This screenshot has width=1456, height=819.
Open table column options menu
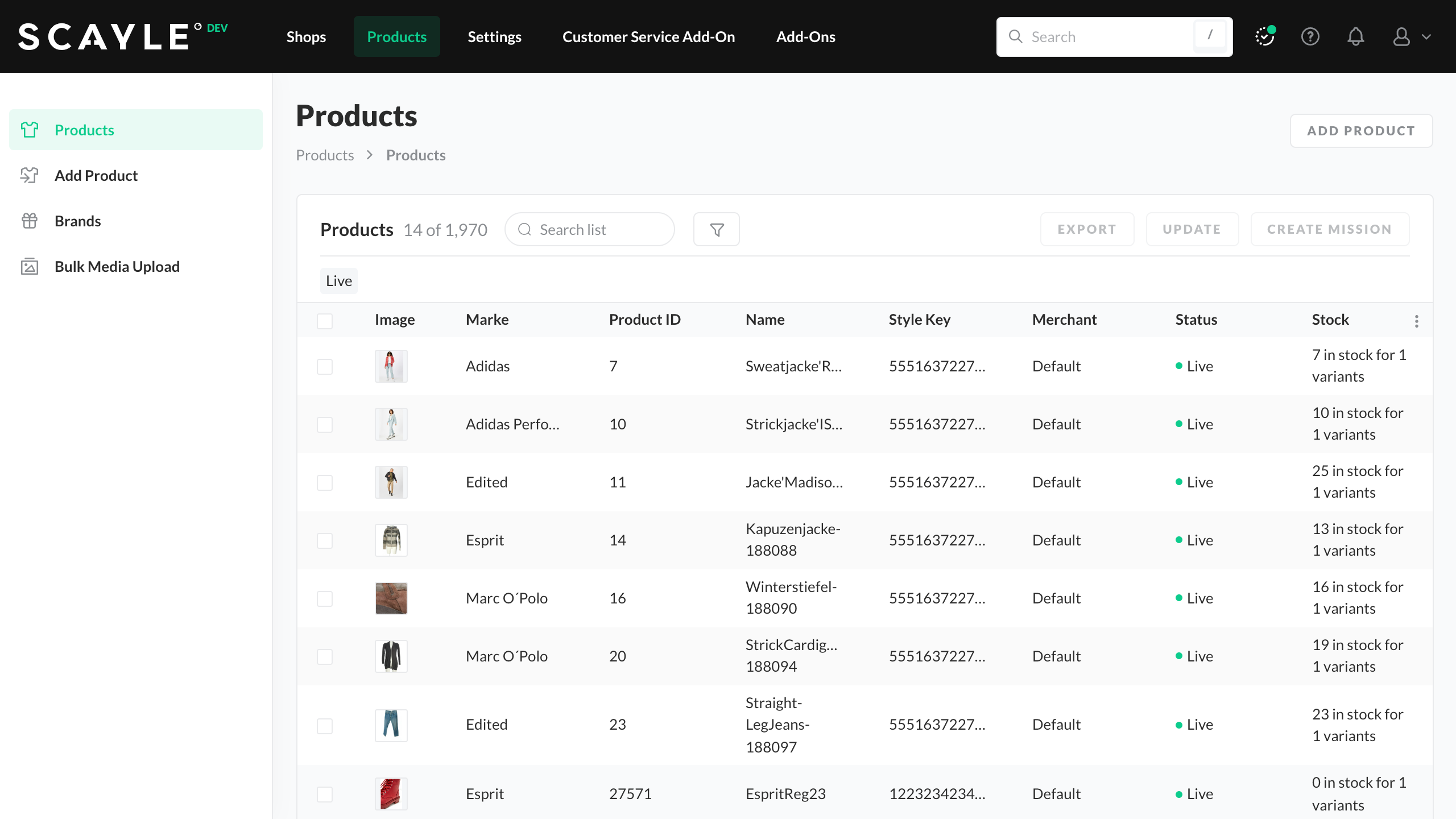pyautogui.click(x=1417, y=321)
